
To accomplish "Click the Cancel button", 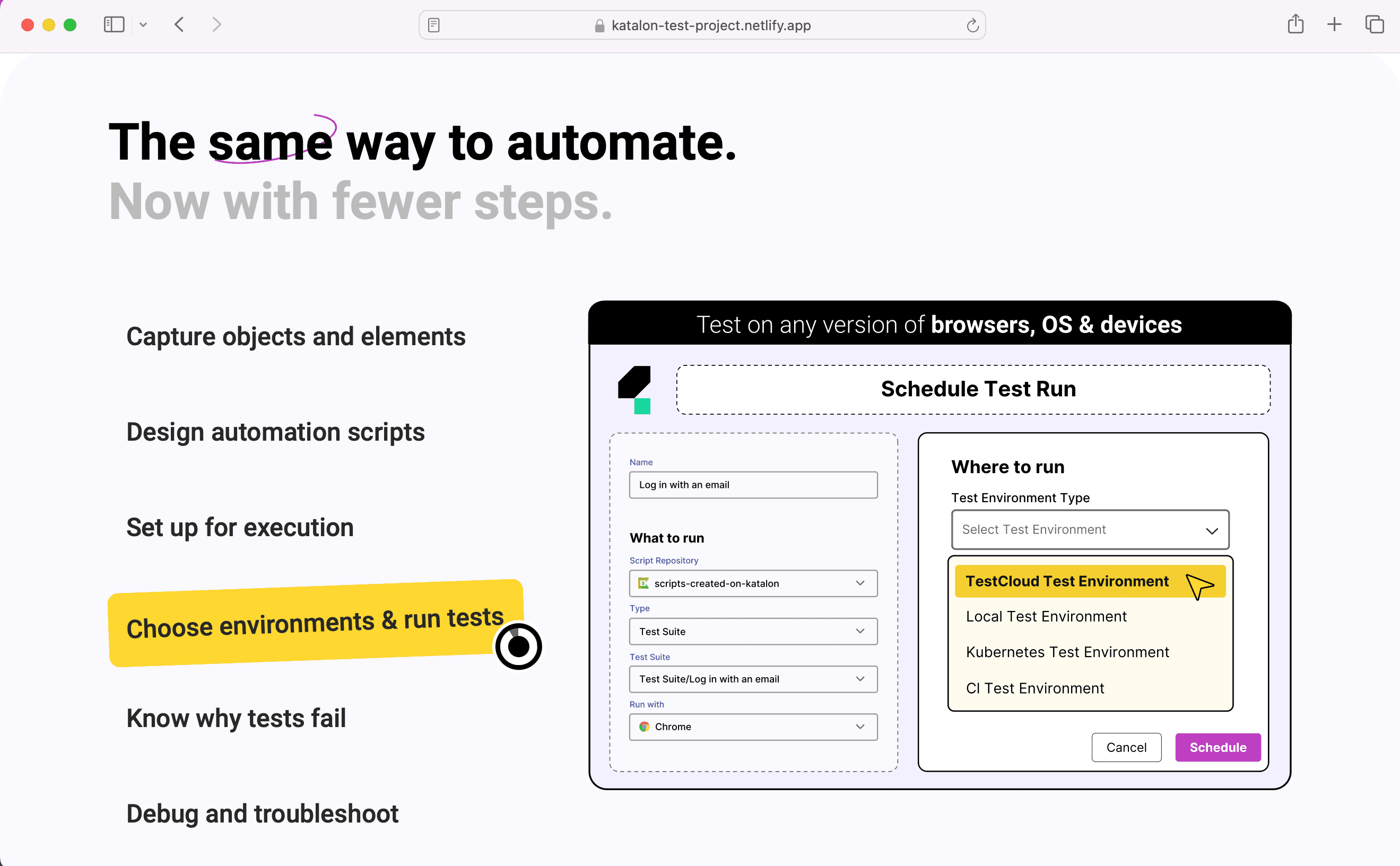I will [x=1126, y=747].
